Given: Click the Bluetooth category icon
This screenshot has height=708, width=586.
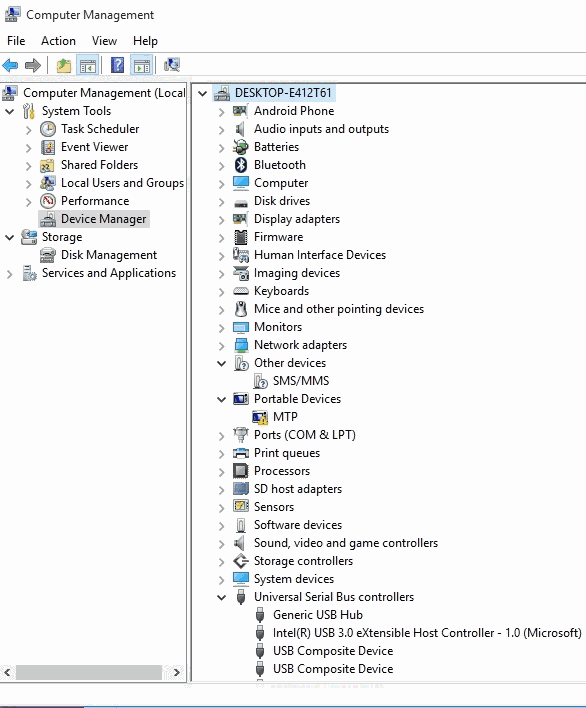Looking at the screenshot, I should tap(241, 165).
